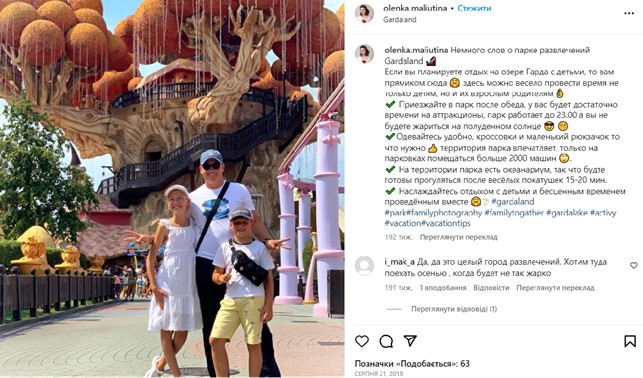Open i_mak_a commenter profile picture
643x378 pixels.
(364, 266)
